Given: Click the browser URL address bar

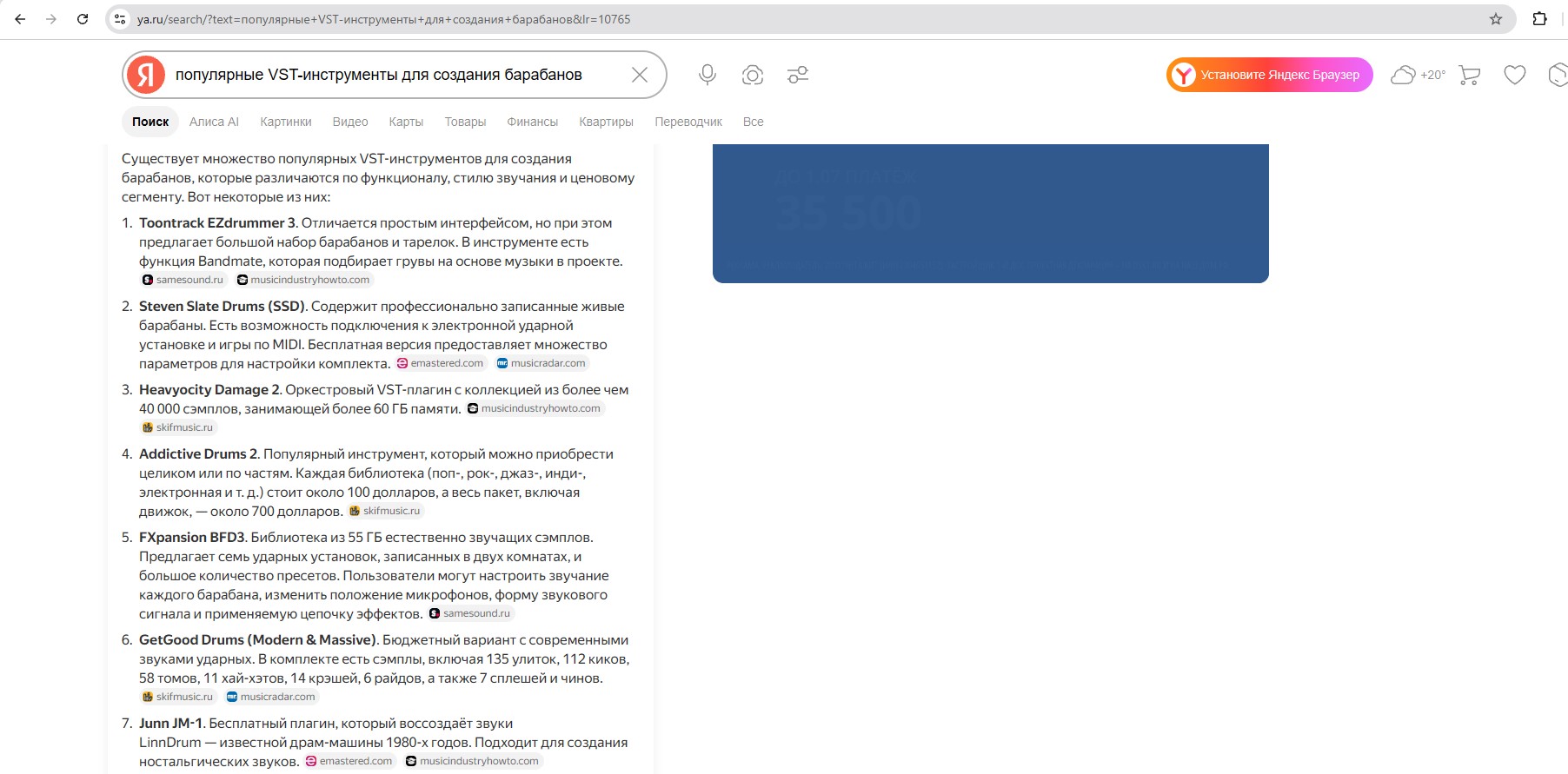Looking at the screenshot, I should click(808, 19).
